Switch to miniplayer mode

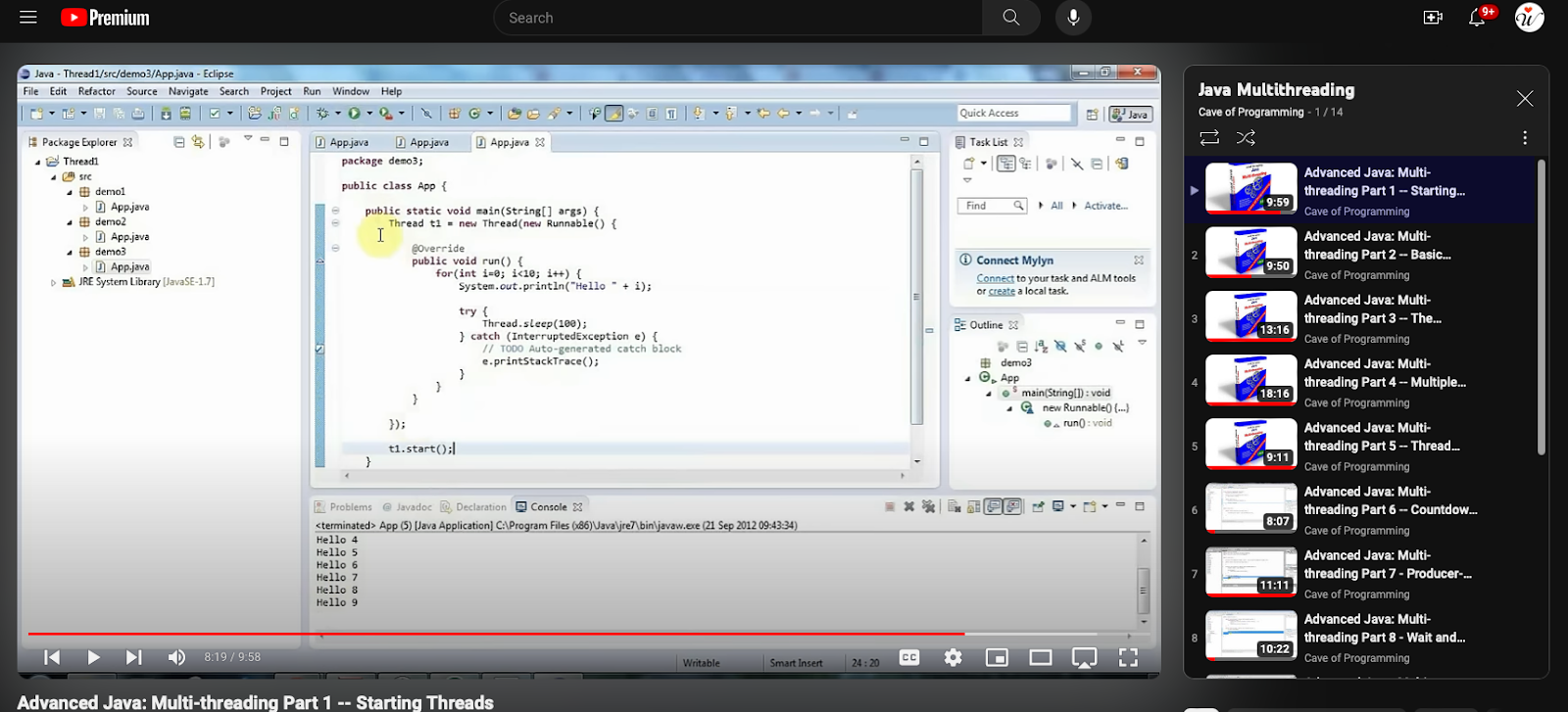click(x=997, y=657)
